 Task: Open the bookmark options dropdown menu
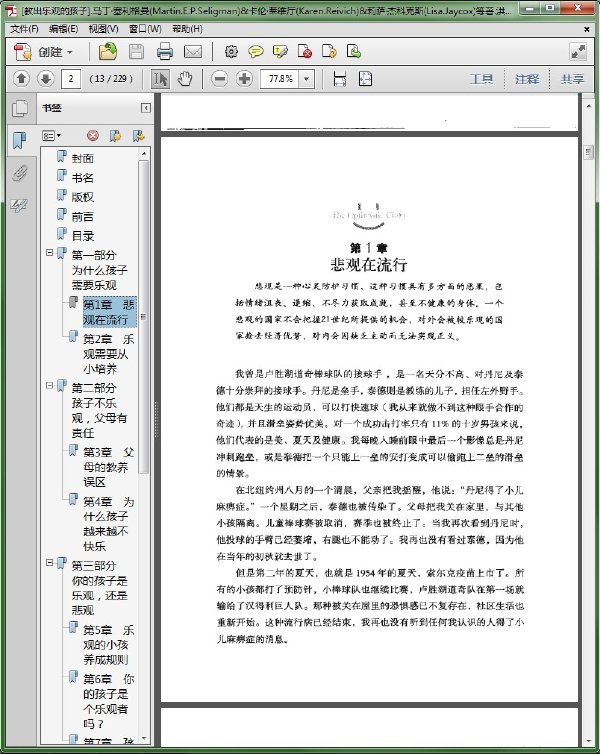click(51, 136)
